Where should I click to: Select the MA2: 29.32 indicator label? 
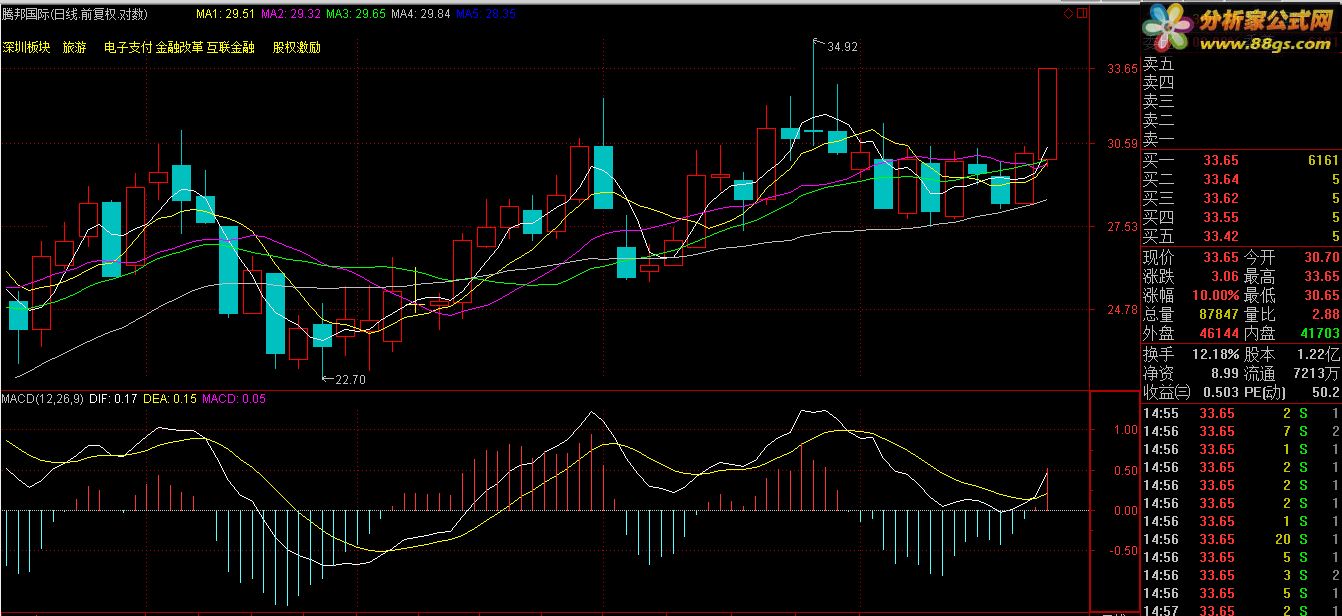tap(291, 14)
